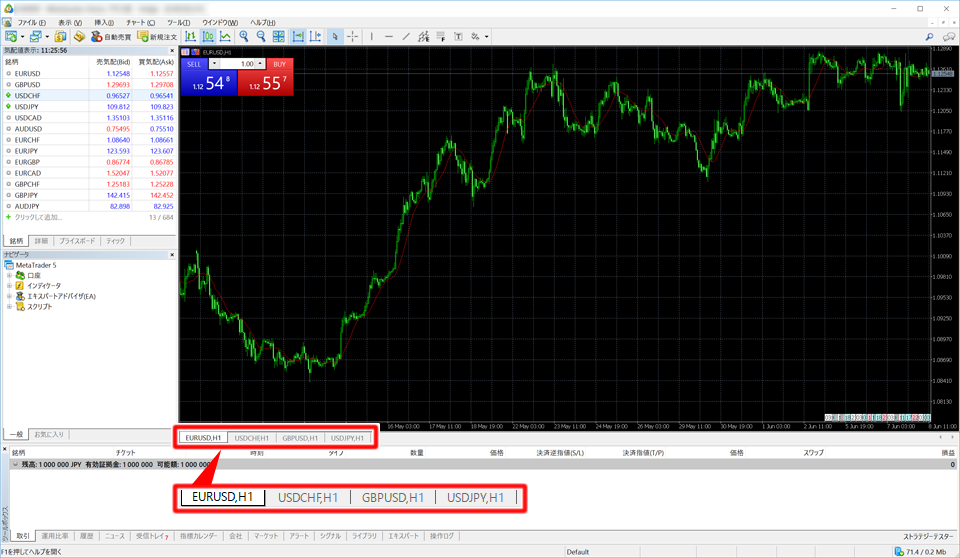This screenshot has height=558, width=960.
Task: Click the 1.00 volume input field
Action: click(238, 64)
